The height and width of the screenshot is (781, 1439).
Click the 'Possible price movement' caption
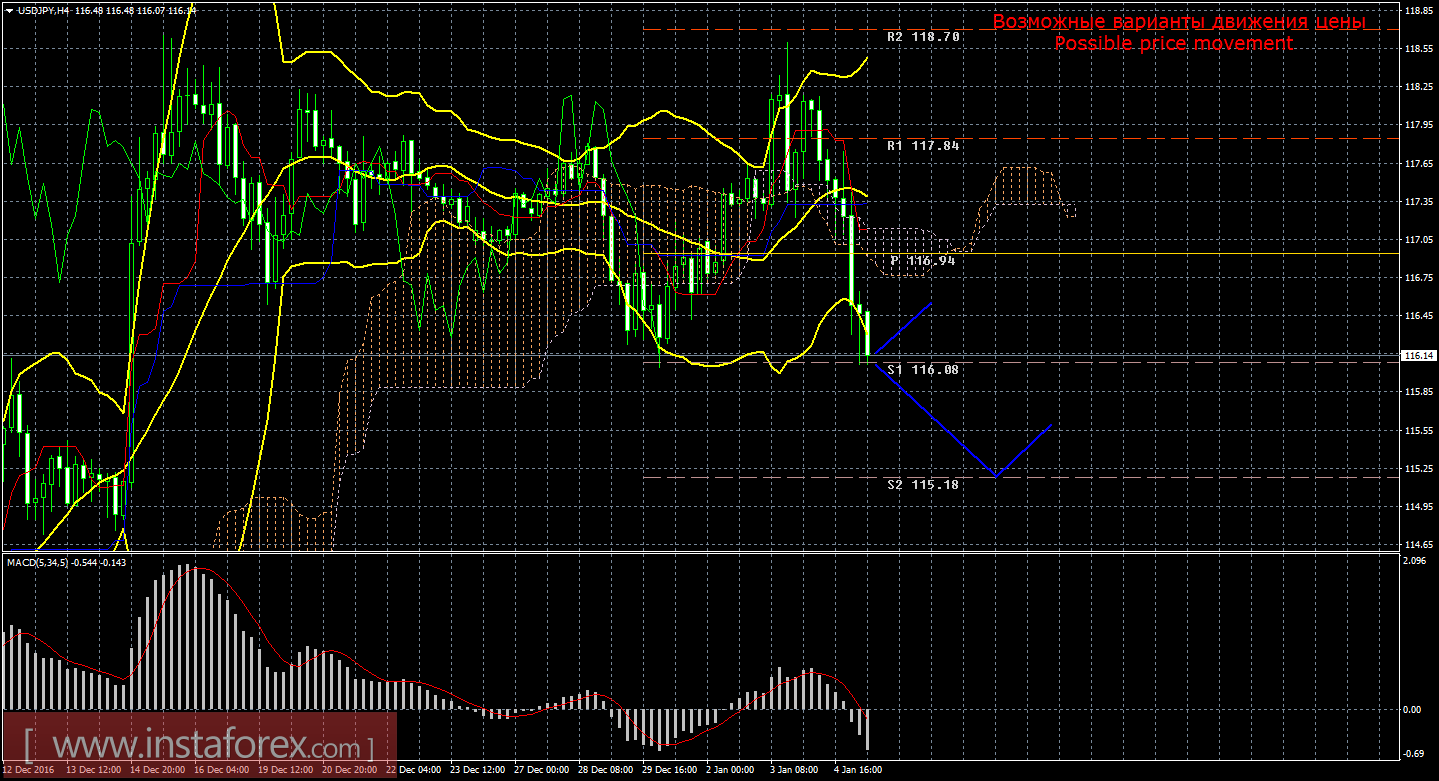[x=1173, y=43]
